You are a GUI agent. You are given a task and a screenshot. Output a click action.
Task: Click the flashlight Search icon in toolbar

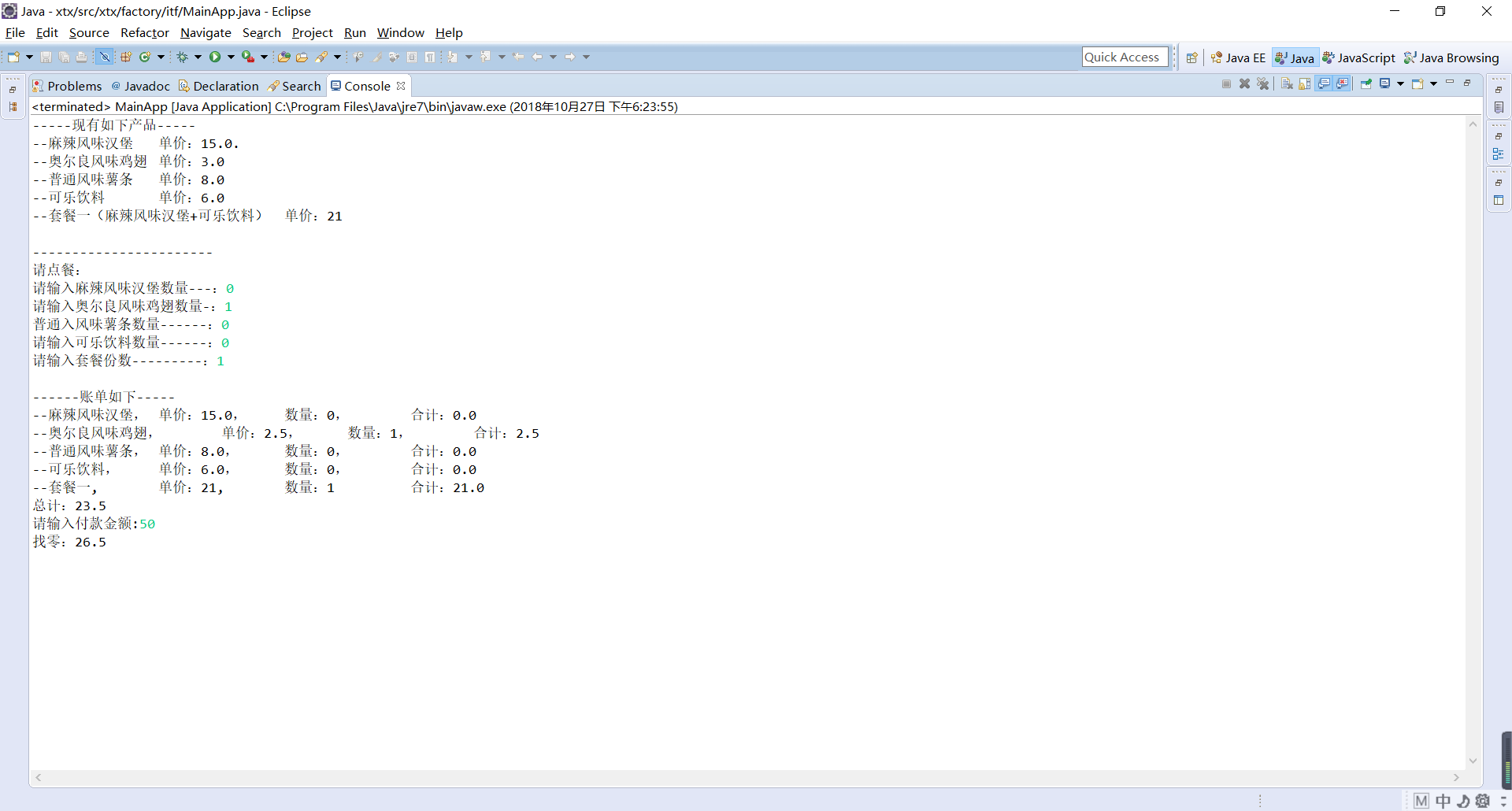coord(321,57)
